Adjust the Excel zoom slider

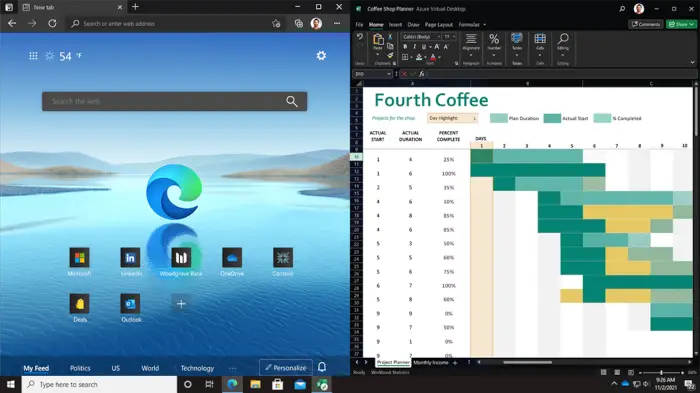click(x=661, y=372)
